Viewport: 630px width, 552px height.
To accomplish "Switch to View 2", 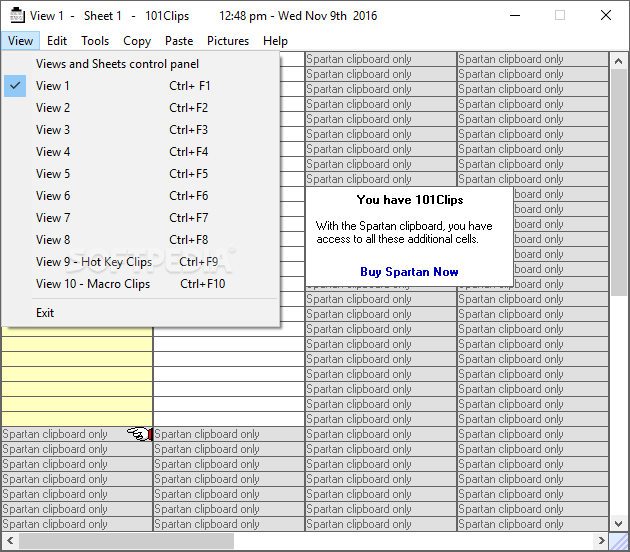I will tap(141, 108).
